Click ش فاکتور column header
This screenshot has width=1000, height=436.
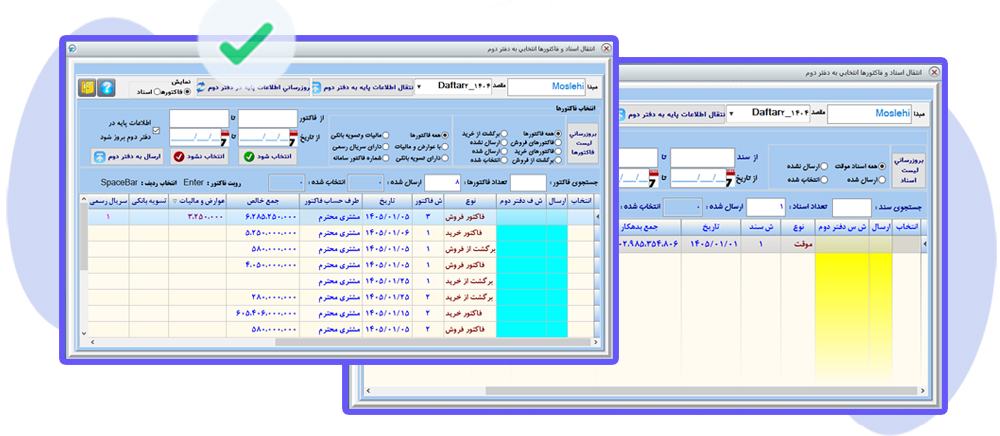[x=429, y=201]
